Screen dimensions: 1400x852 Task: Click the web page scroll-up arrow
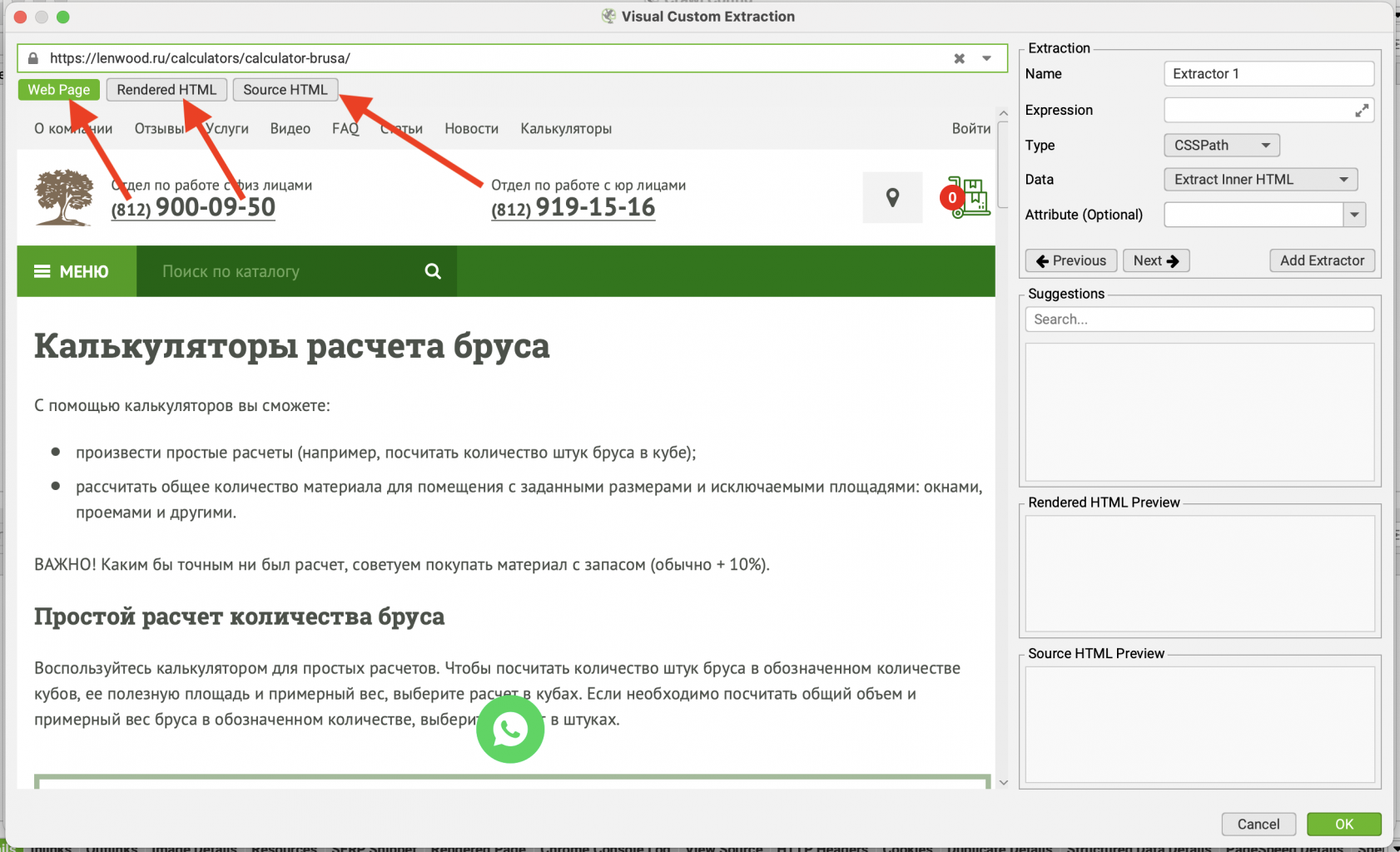point(1003,113)
